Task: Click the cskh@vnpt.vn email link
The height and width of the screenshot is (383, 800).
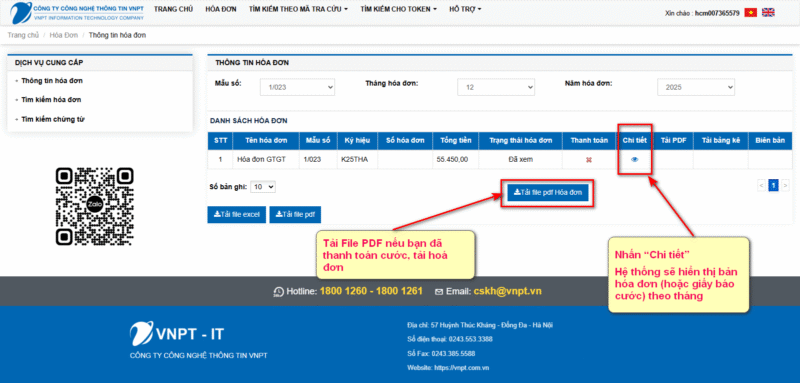Action: tap(508, 291)
